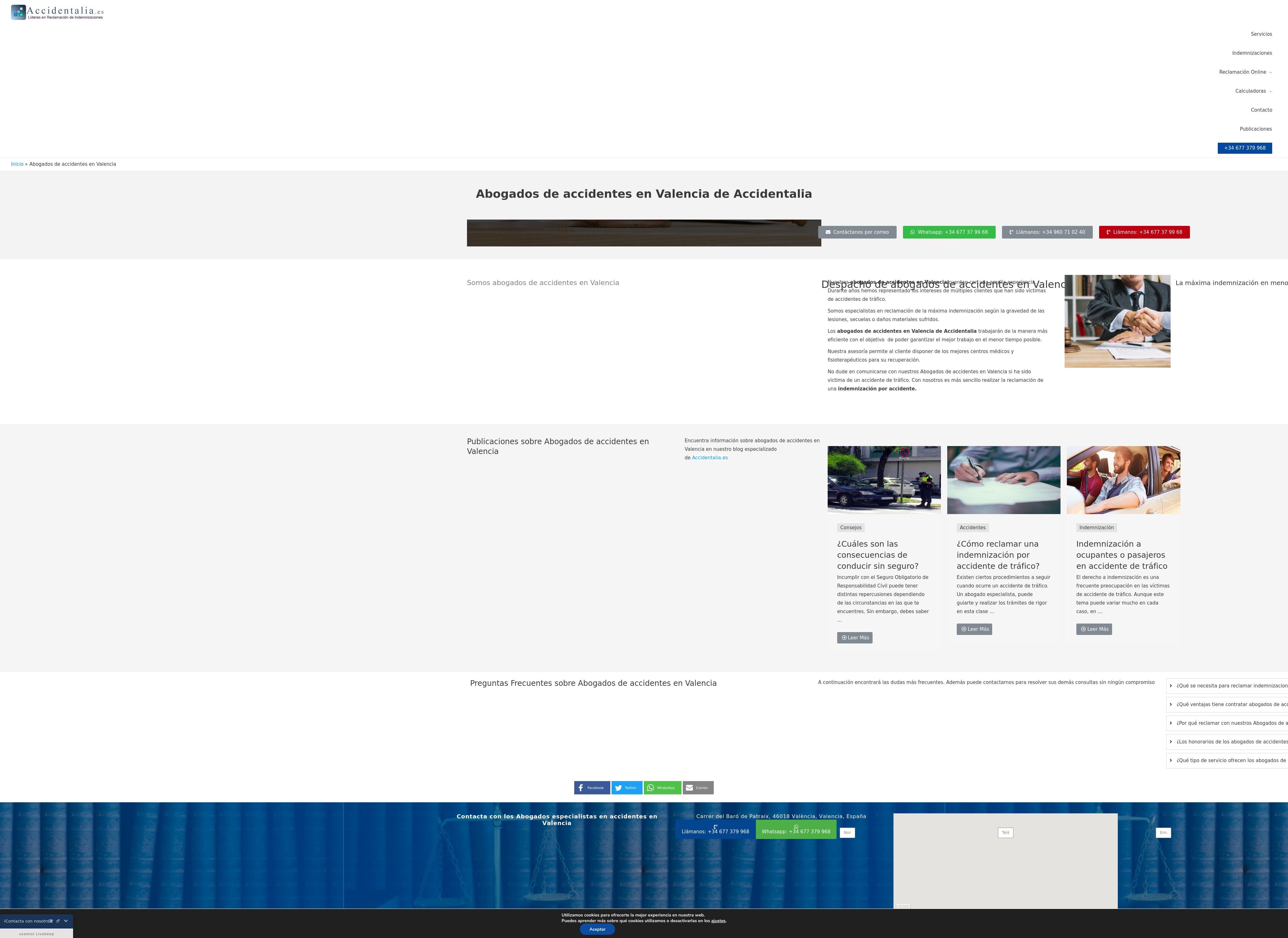
Task: Select the Consejos category tag
Action: pos(851,527)
